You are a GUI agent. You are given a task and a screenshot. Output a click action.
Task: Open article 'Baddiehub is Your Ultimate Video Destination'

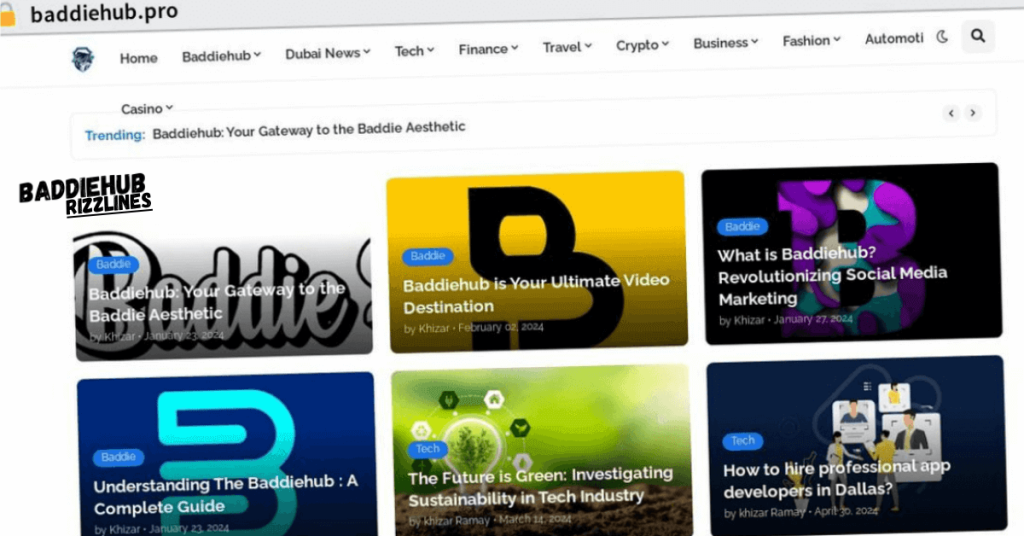[536, 293]
